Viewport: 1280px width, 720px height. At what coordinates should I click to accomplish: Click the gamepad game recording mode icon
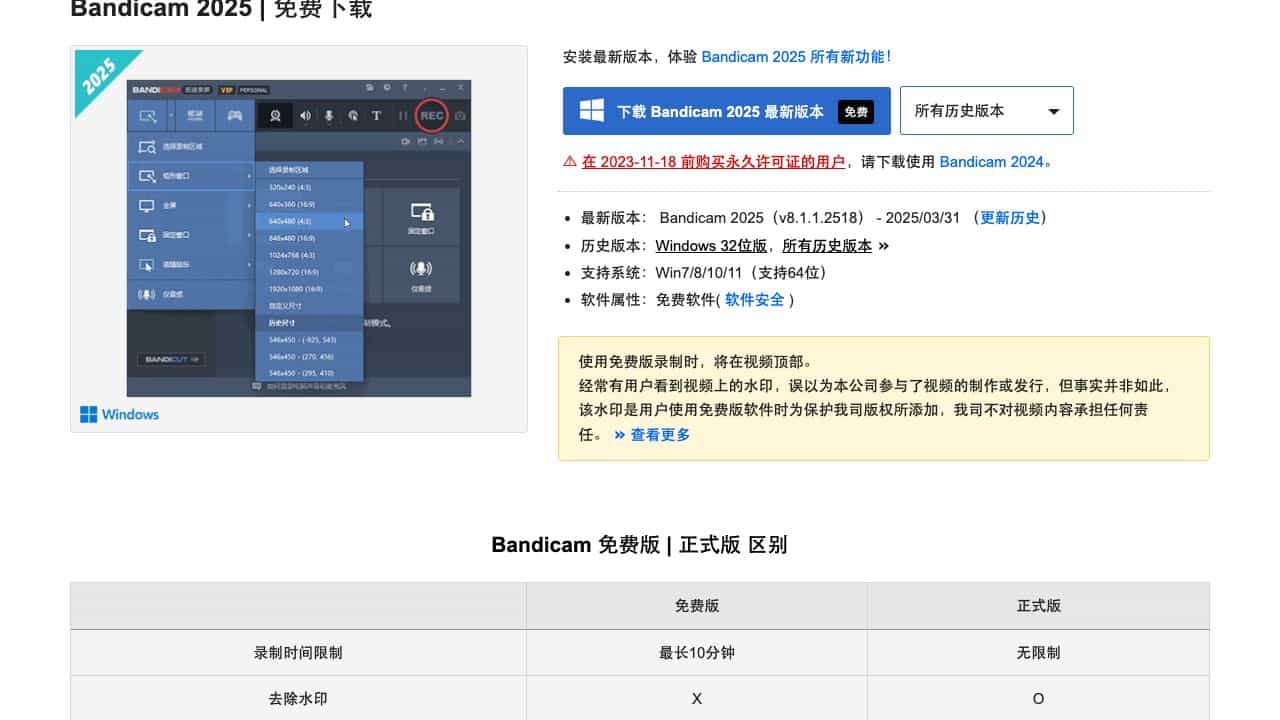click(234, 116)
